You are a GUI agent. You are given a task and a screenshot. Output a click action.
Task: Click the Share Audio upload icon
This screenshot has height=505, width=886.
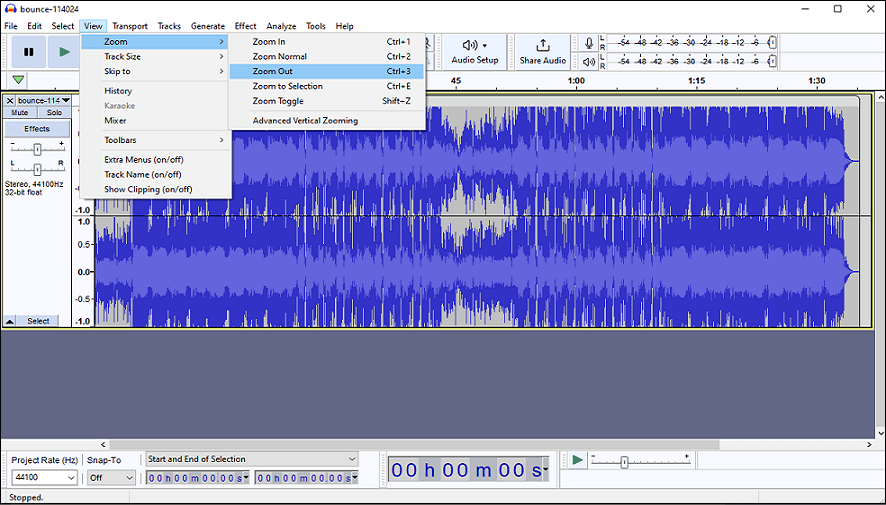tap(542, 45)
